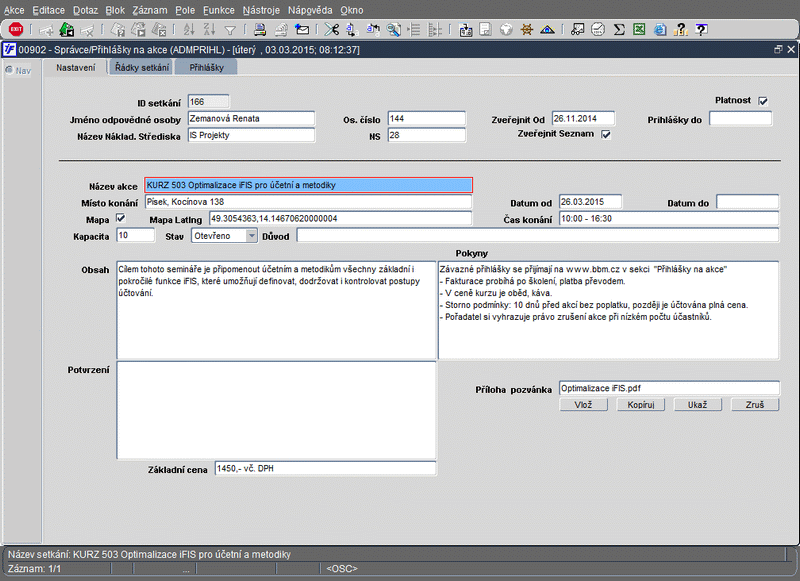Click the magnifier search icon in toolbar
This screenshot has width=800, height=581.
click(393, 30)
